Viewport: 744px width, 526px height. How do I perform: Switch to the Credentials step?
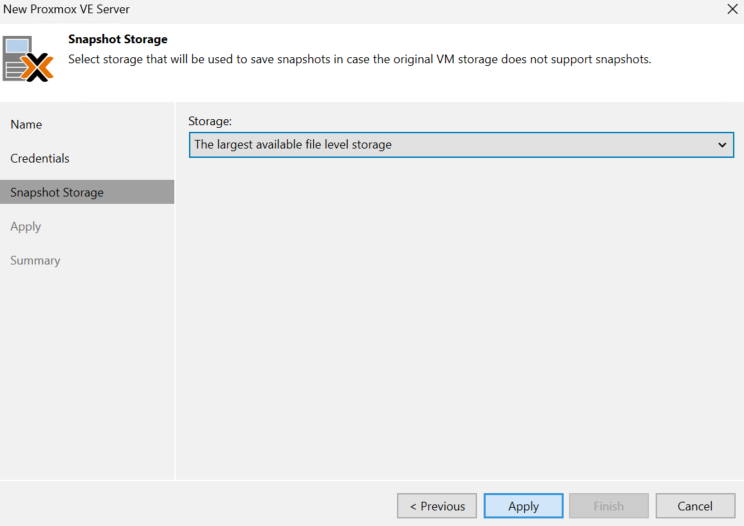(40, 158)
